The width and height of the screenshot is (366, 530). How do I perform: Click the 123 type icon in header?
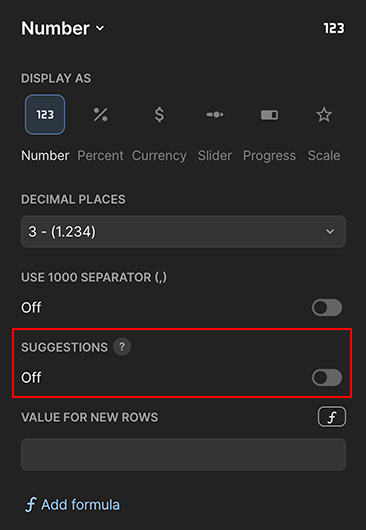click(x=334, y=28)
